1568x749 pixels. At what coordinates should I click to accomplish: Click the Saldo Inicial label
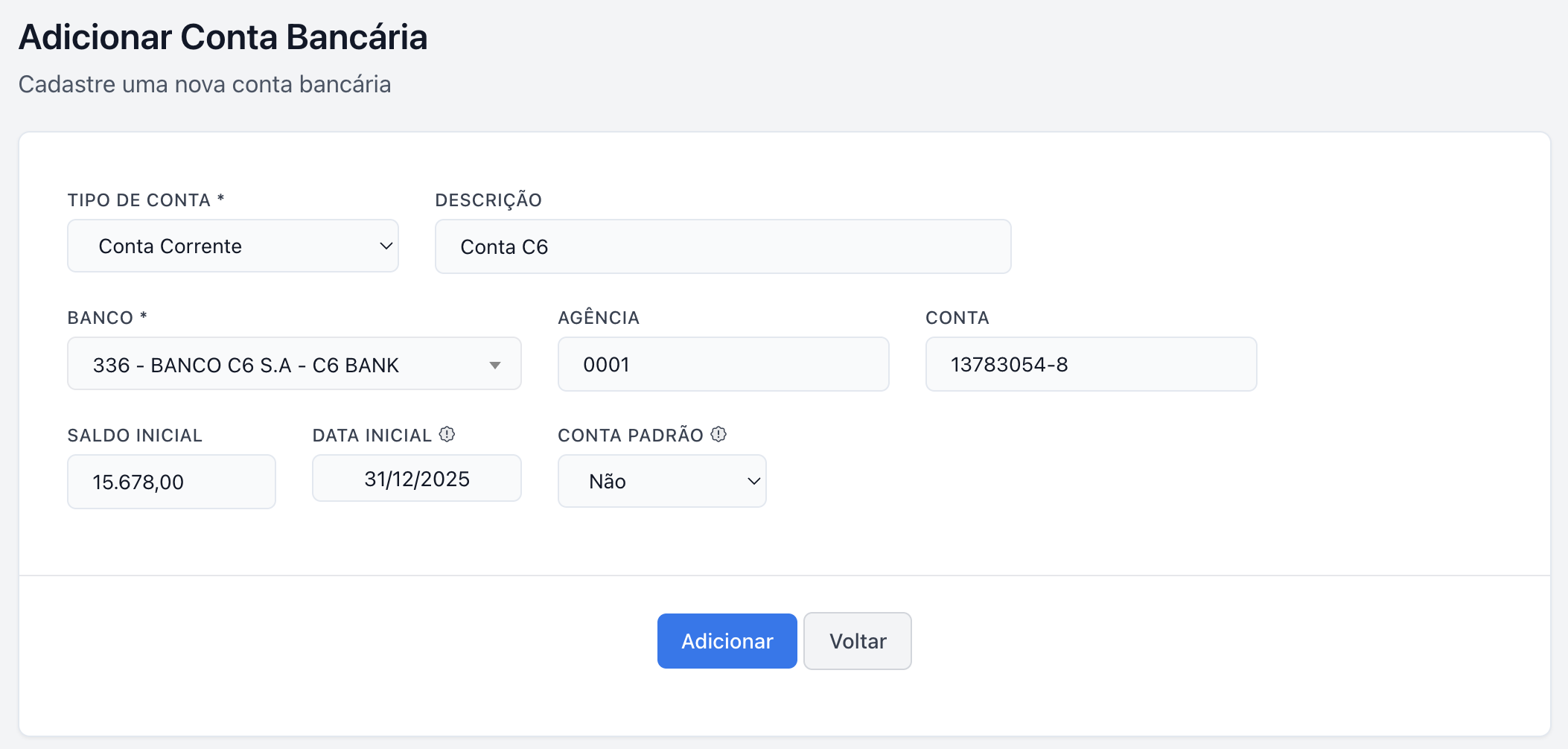135,436
